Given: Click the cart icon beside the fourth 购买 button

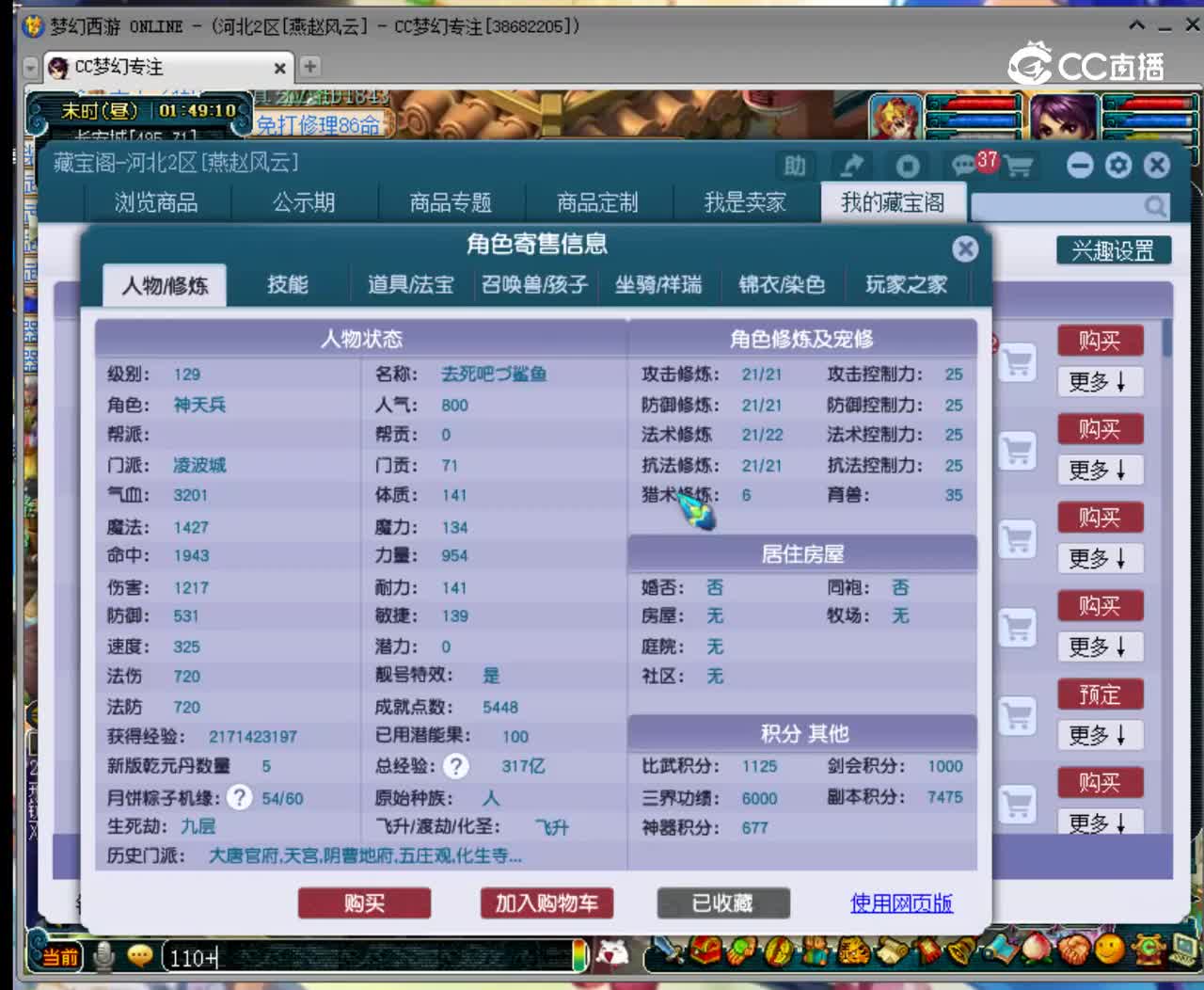Looking at the screenshot, I should (1017, 628).
